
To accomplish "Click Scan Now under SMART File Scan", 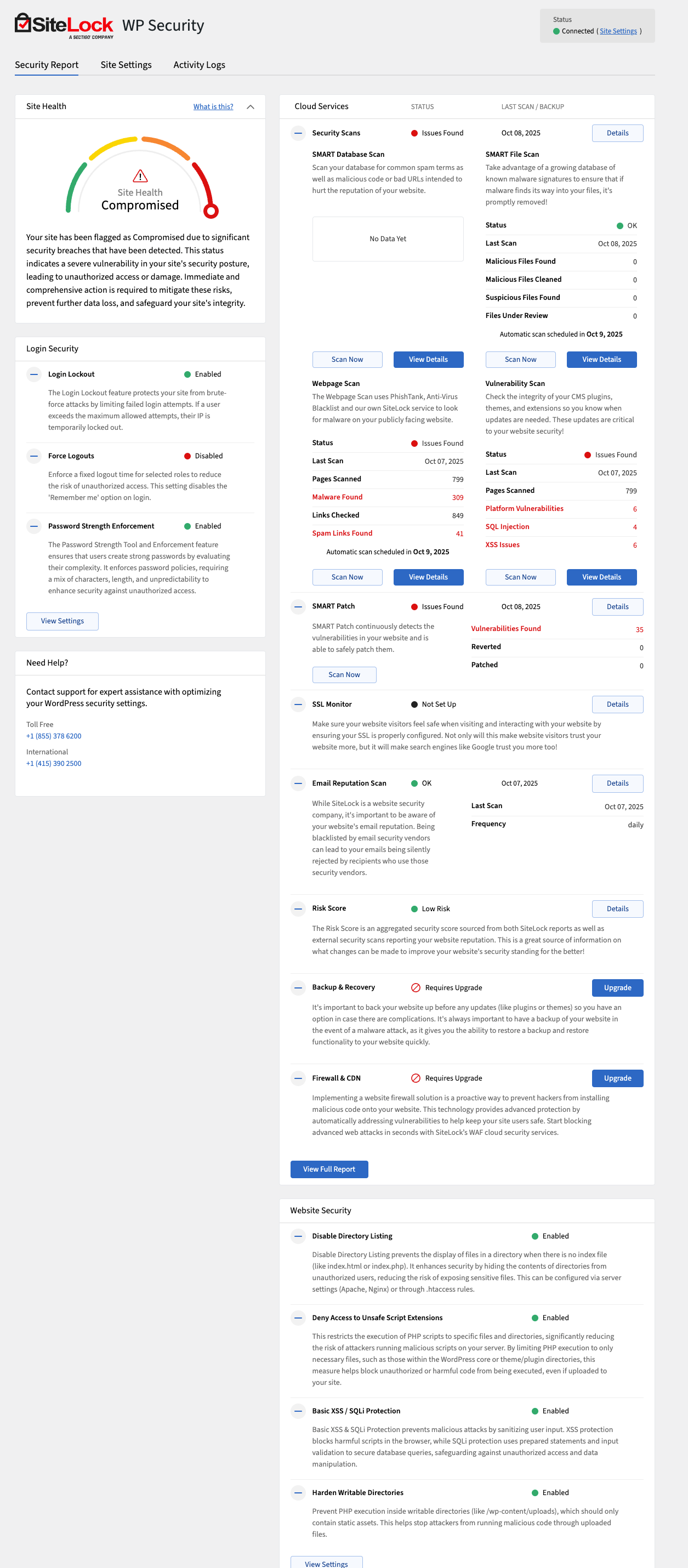I will tap(521, 359).
